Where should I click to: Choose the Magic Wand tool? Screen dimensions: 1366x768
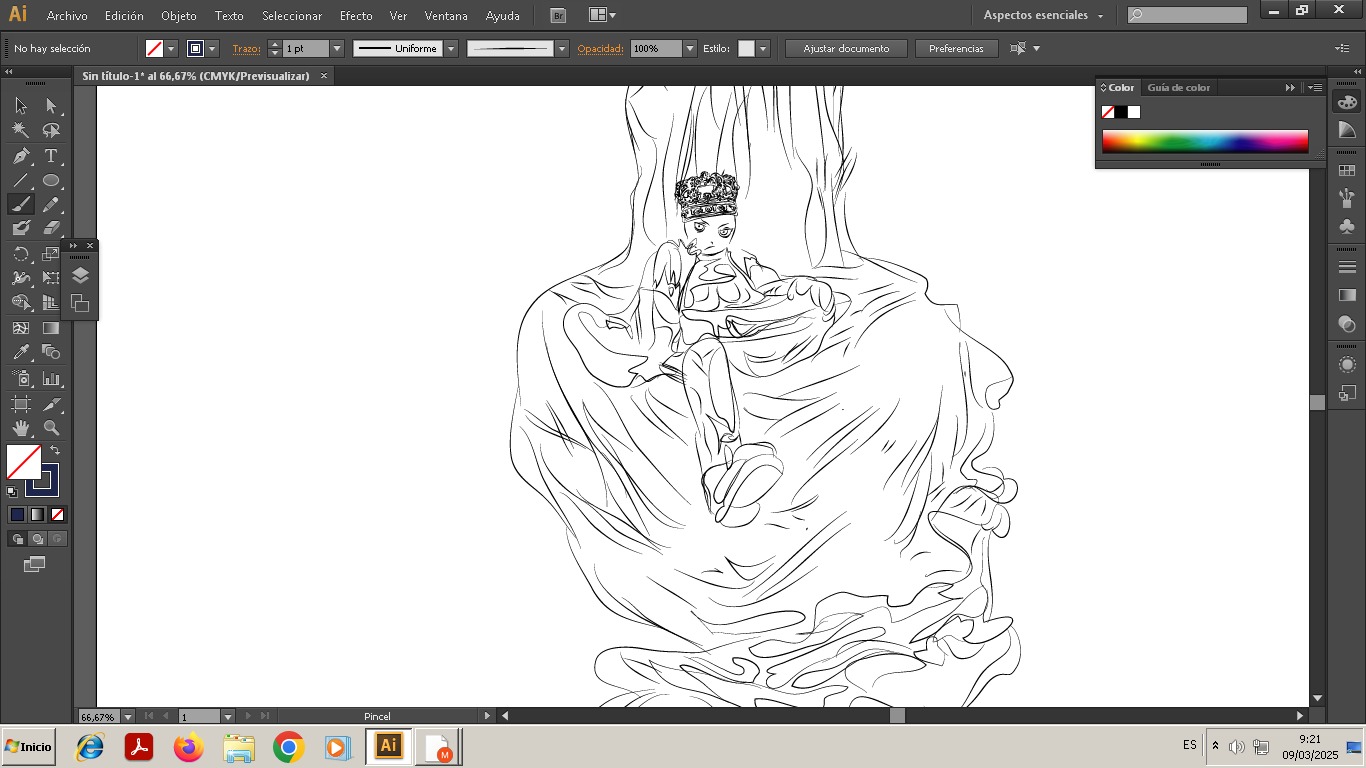click(21, 130)
